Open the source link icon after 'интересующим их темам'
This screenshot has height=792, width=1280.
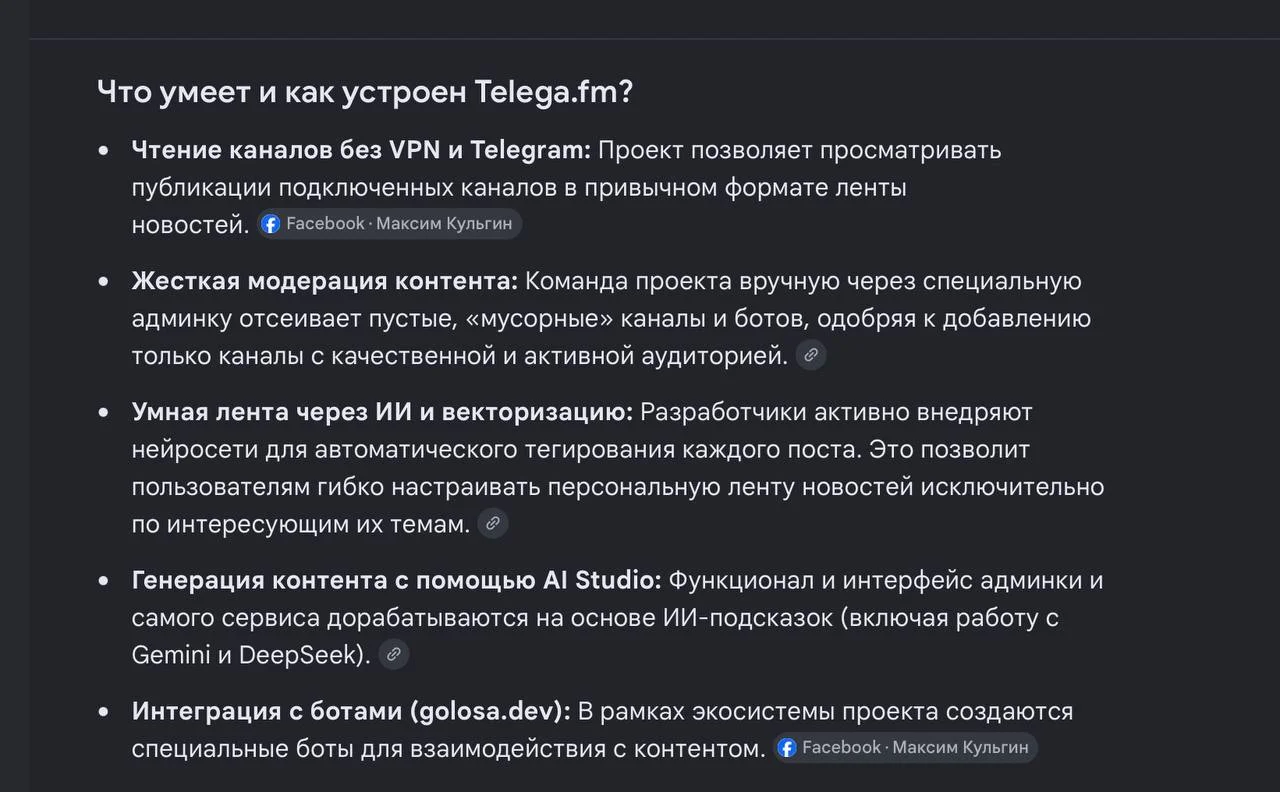493,523
